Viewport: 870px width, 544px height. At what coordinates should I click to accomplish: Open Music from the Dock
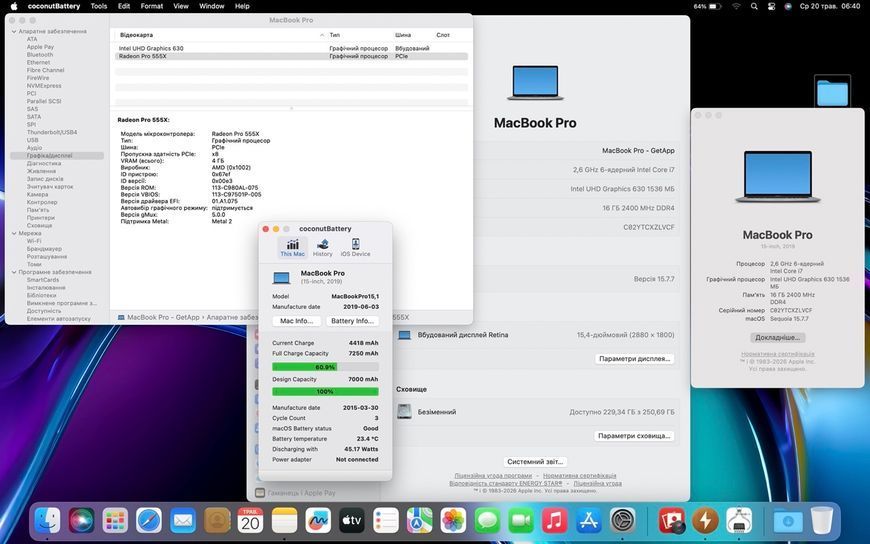pos(554,521)
